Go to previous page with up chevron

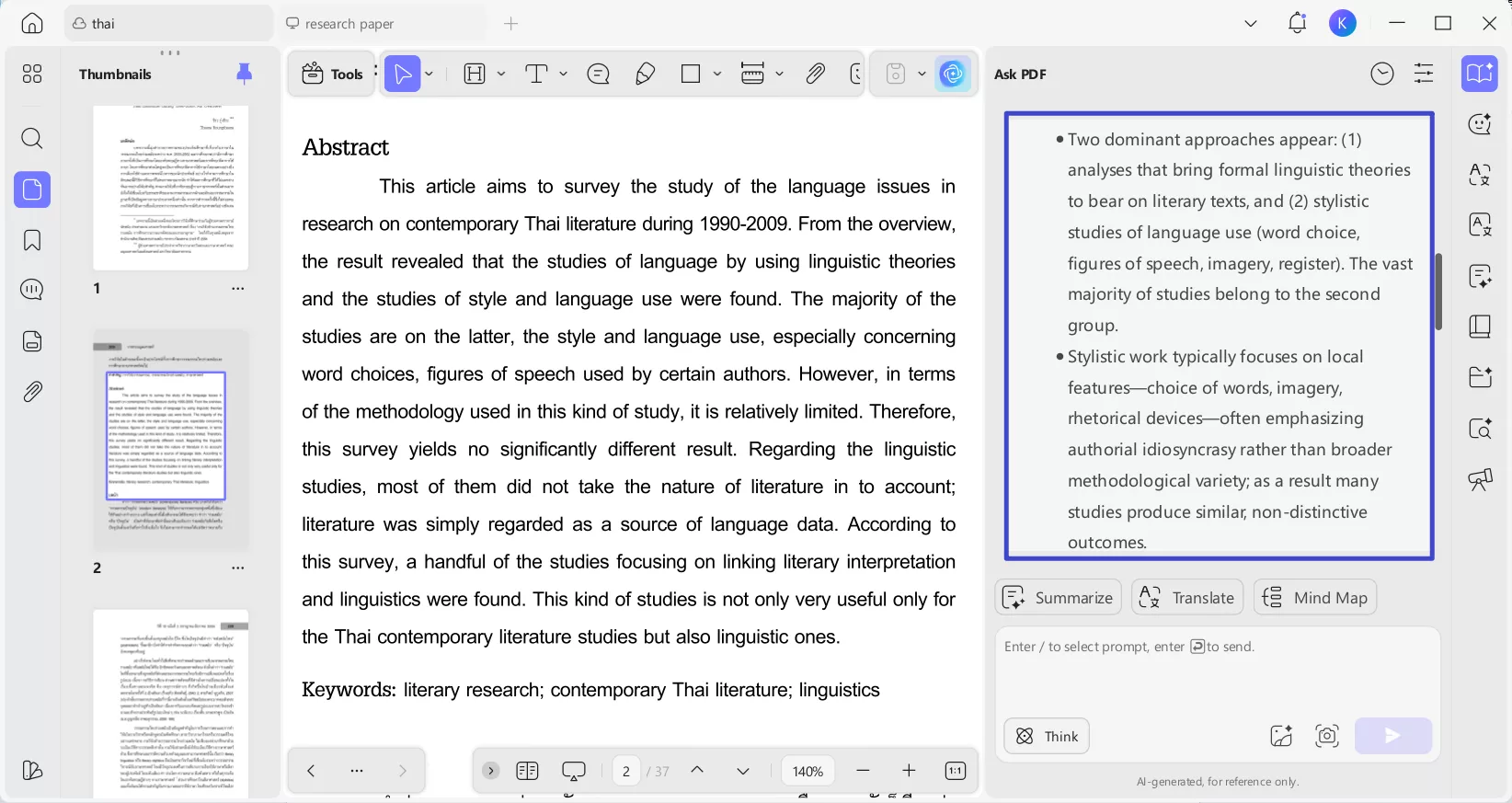pyautogui.click(x=697, y=771)
